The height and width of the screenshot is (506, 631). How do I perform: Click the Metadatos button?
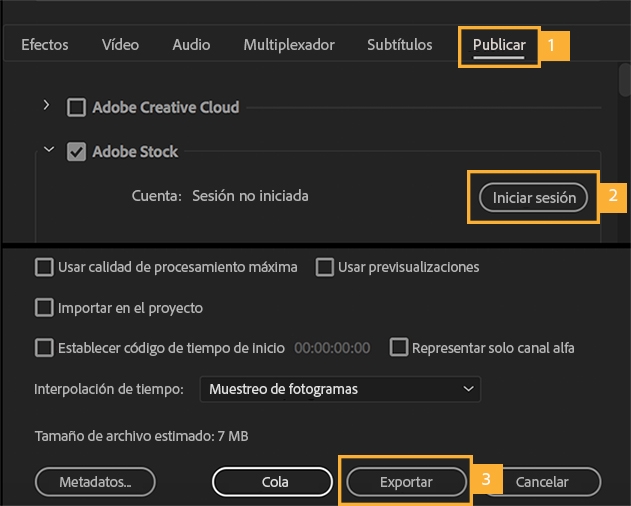point(96,482)
